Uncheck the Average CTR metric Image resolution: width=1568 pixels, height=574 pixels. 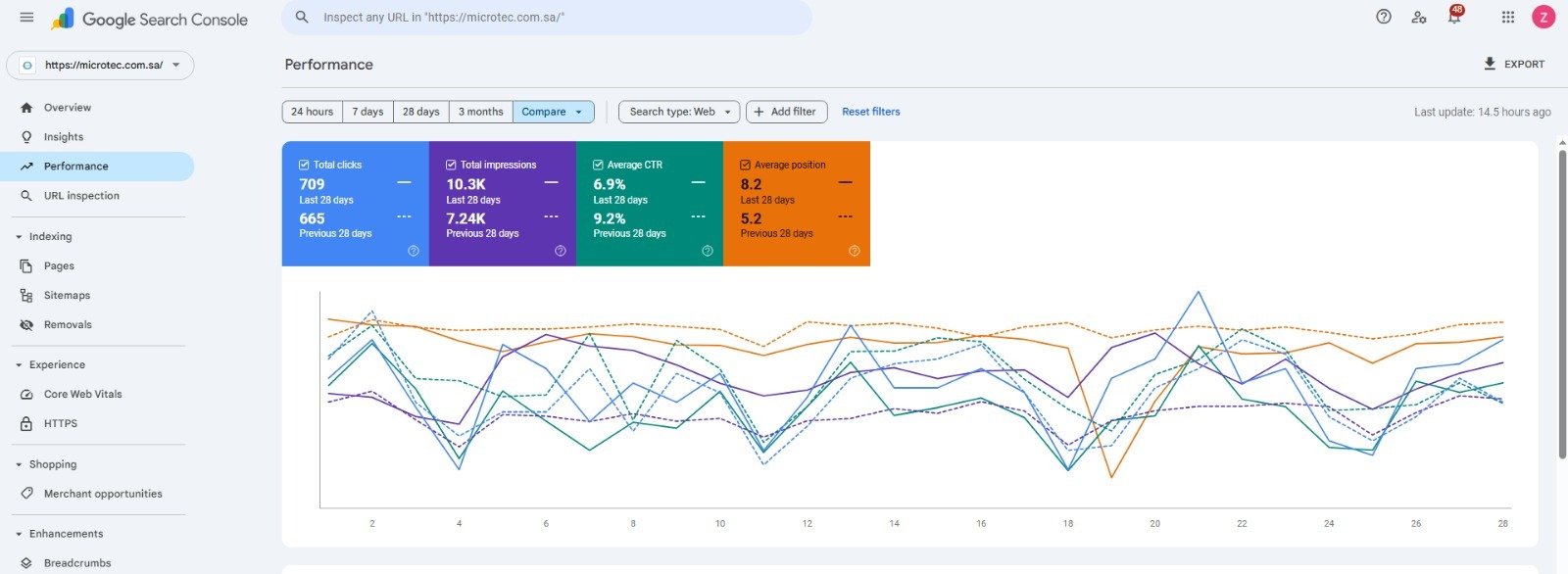(598, 165)
